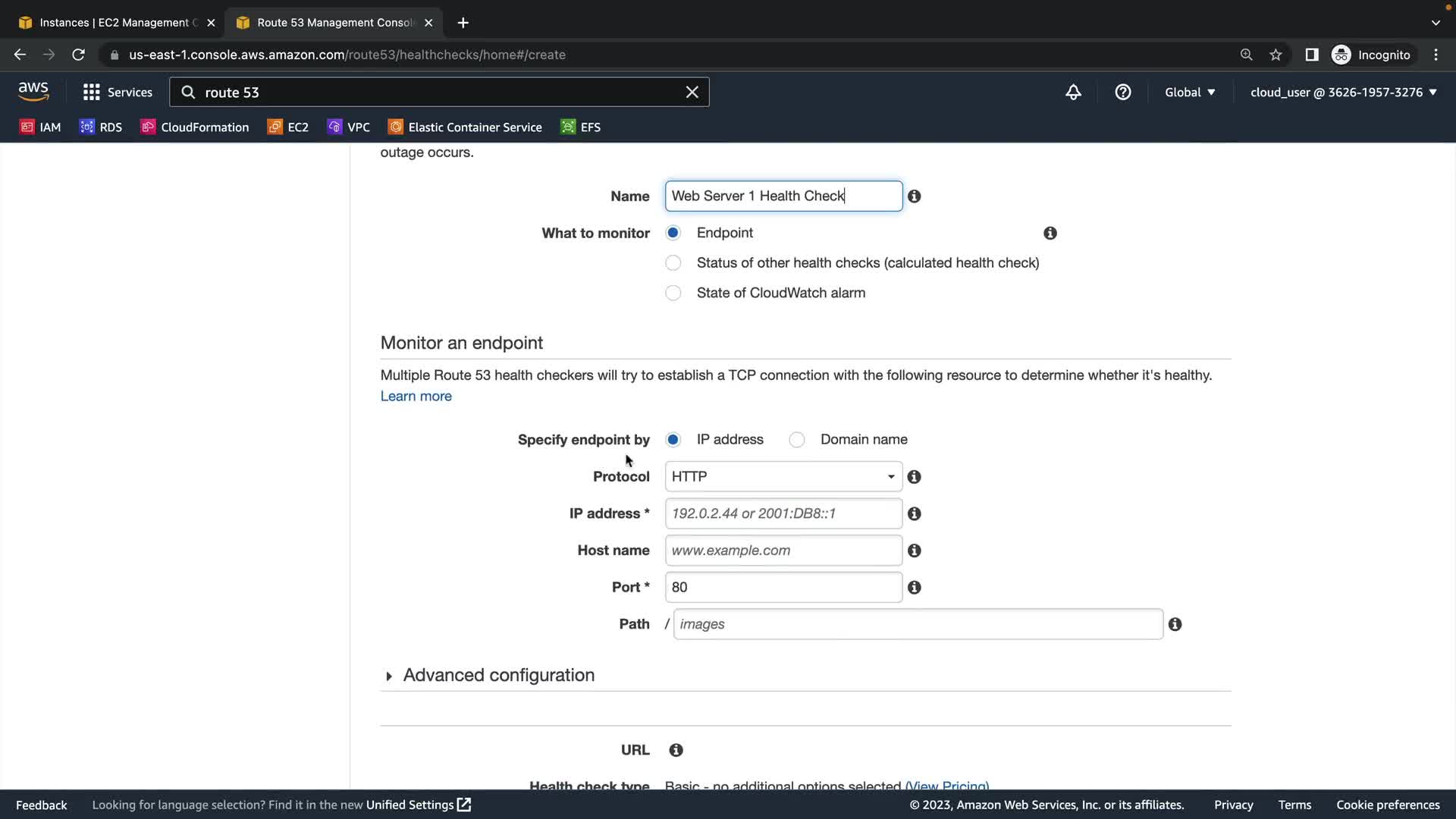Viewport: 1456px width, 819px height.
Task: Click info icon beside Path field
Action: [x=1175, y=624]
